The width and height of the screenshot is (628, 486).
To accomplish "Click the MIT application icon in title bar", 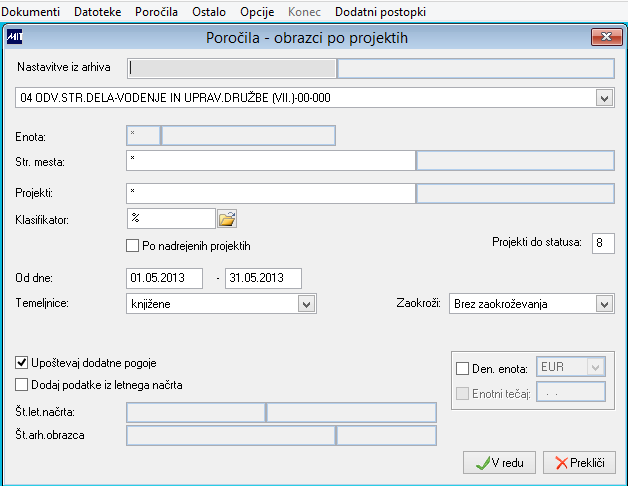I will (15, 37).
